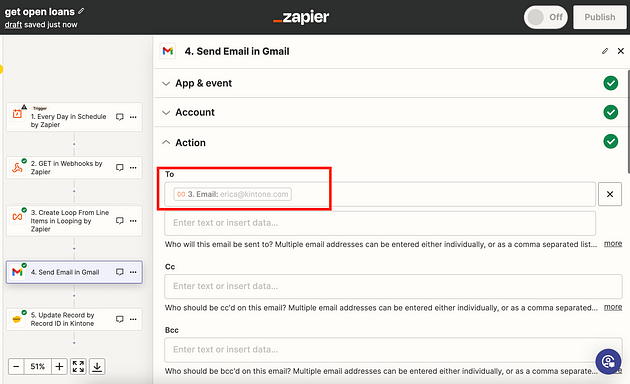Open more options for step 5 Kintone
Screen dimensions: 630x384
tap(133, 319)
